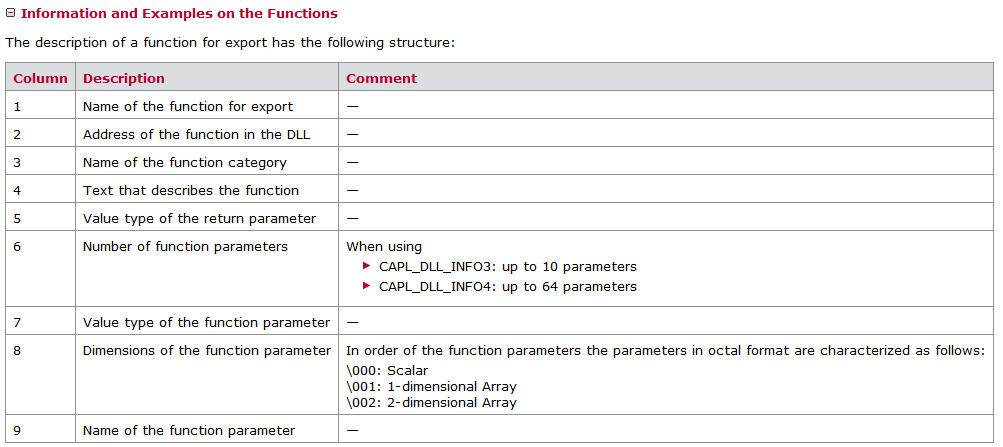Image resolution: width=1003 pixels, height=447 pixels.
Task: Click 'CAPL_DLL_INFO3: up to 10 parameters' text
Action: [507, 266]
